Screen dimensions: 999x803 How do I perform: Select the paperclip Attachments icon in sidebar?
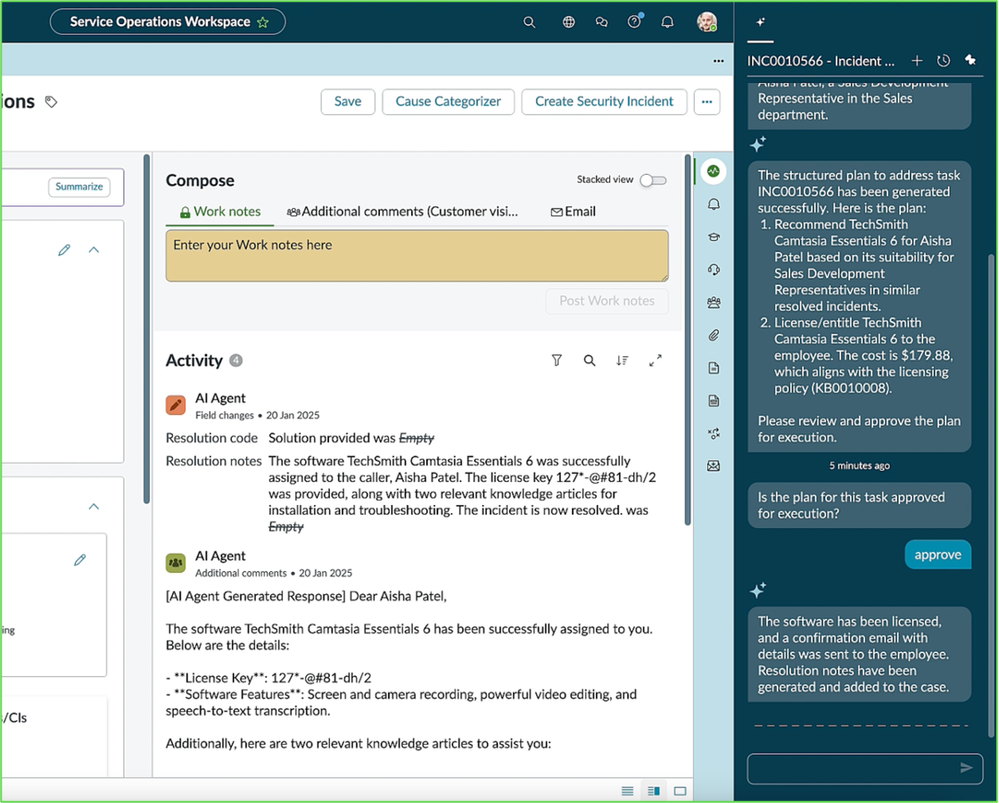tap(712, 335)
